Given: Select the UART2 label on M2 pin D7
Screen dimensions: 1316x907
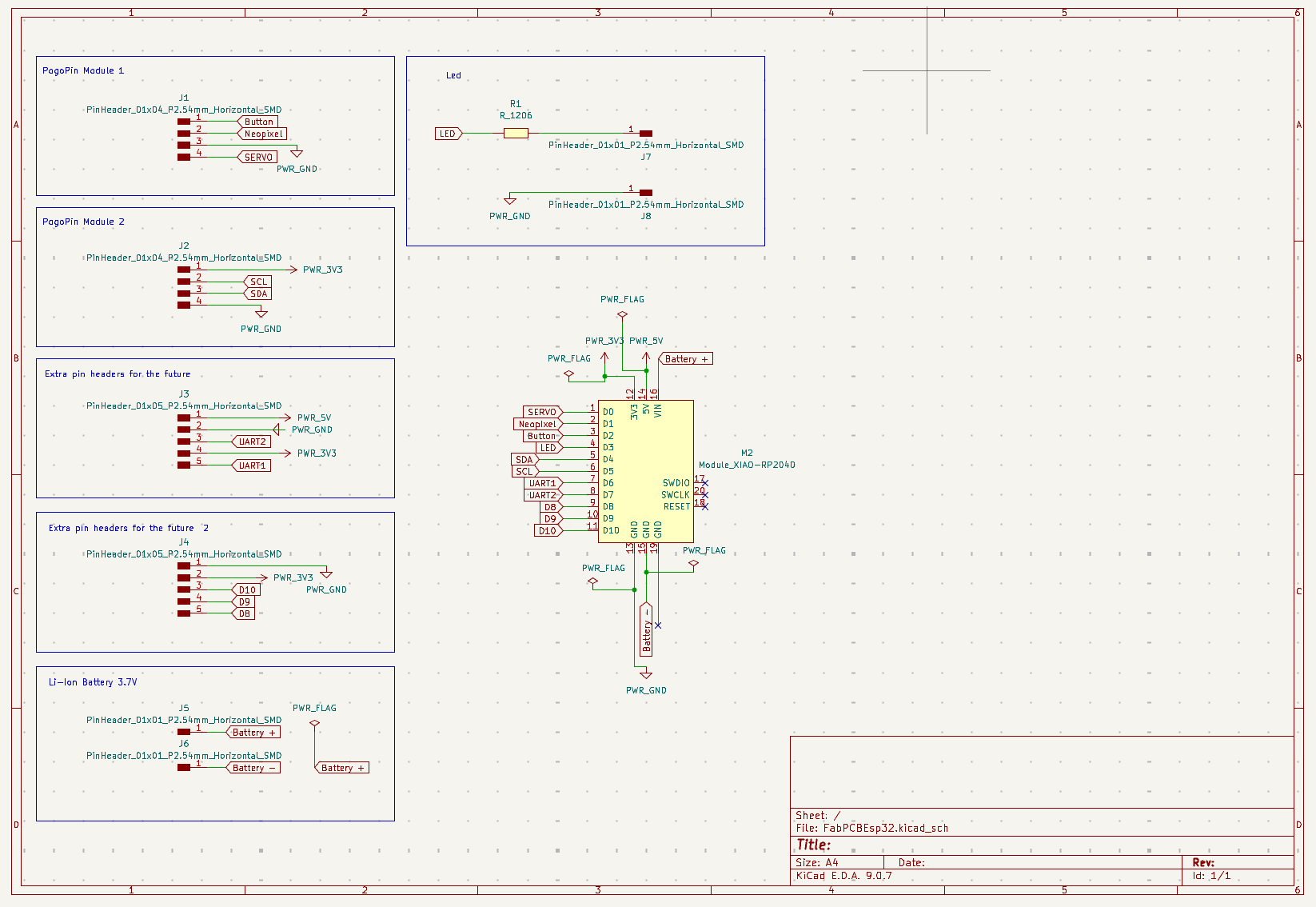Looking at the screenshot, I should (x=543, y=495).
